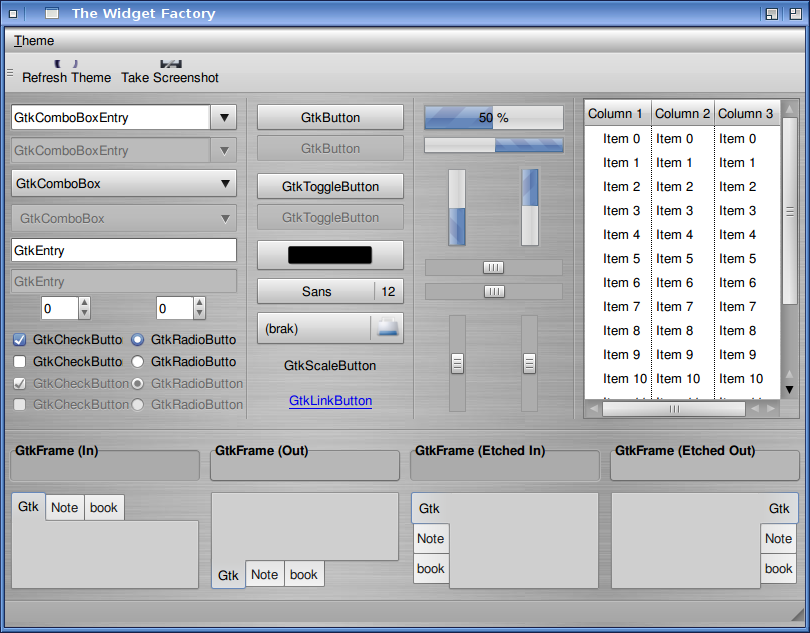Click the window menu icon in the title bar
This screenshot has height=633, width=810.
13,14
